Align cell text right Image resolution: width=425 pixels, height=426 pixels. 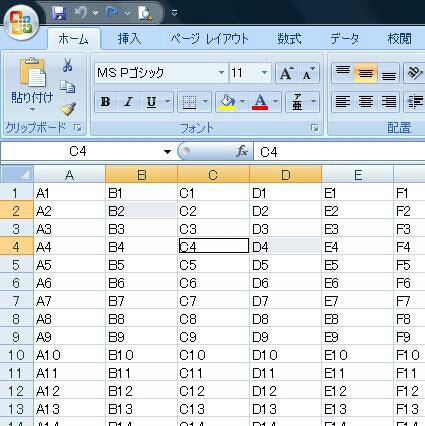click(388, 102)
